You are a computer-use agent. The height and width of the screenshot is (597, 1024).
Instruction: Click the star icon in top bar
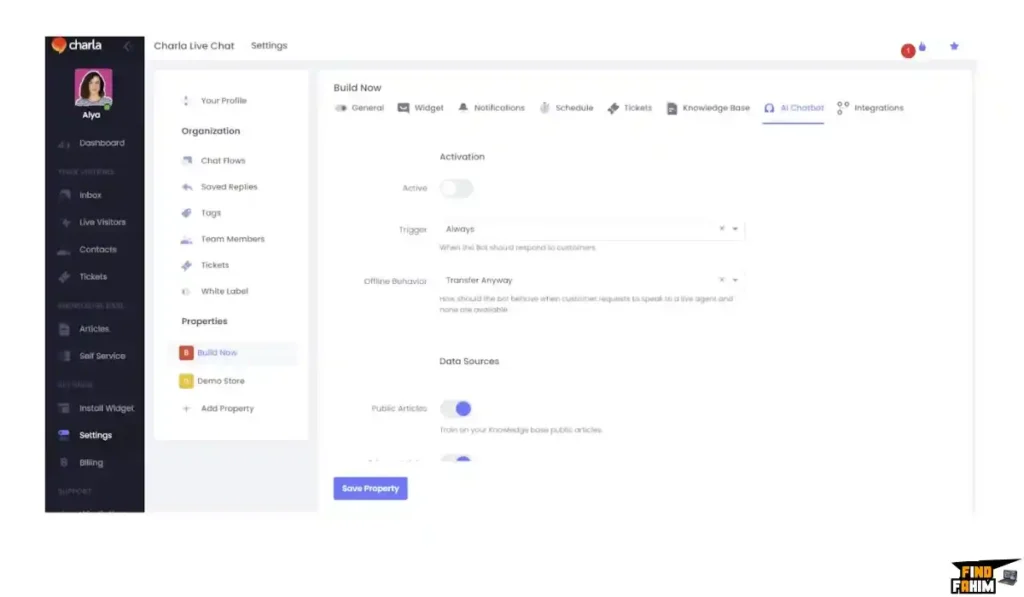954,46
